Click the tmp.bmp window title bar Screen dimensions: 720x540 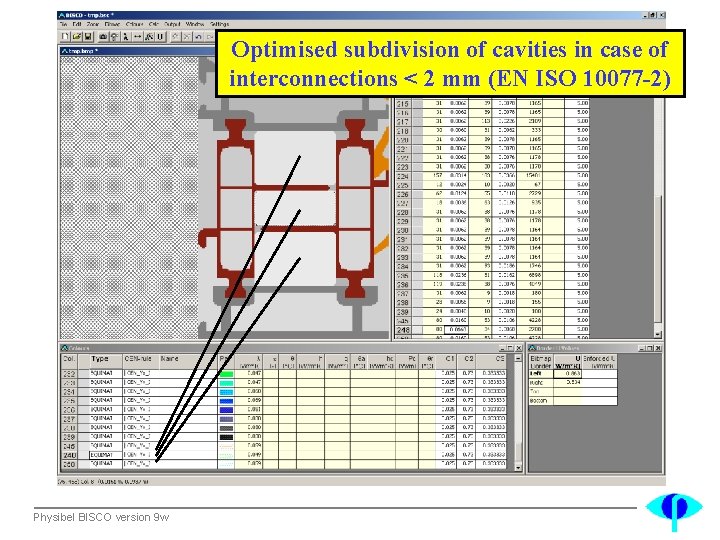pyautogui.click(x=138, y=51)
